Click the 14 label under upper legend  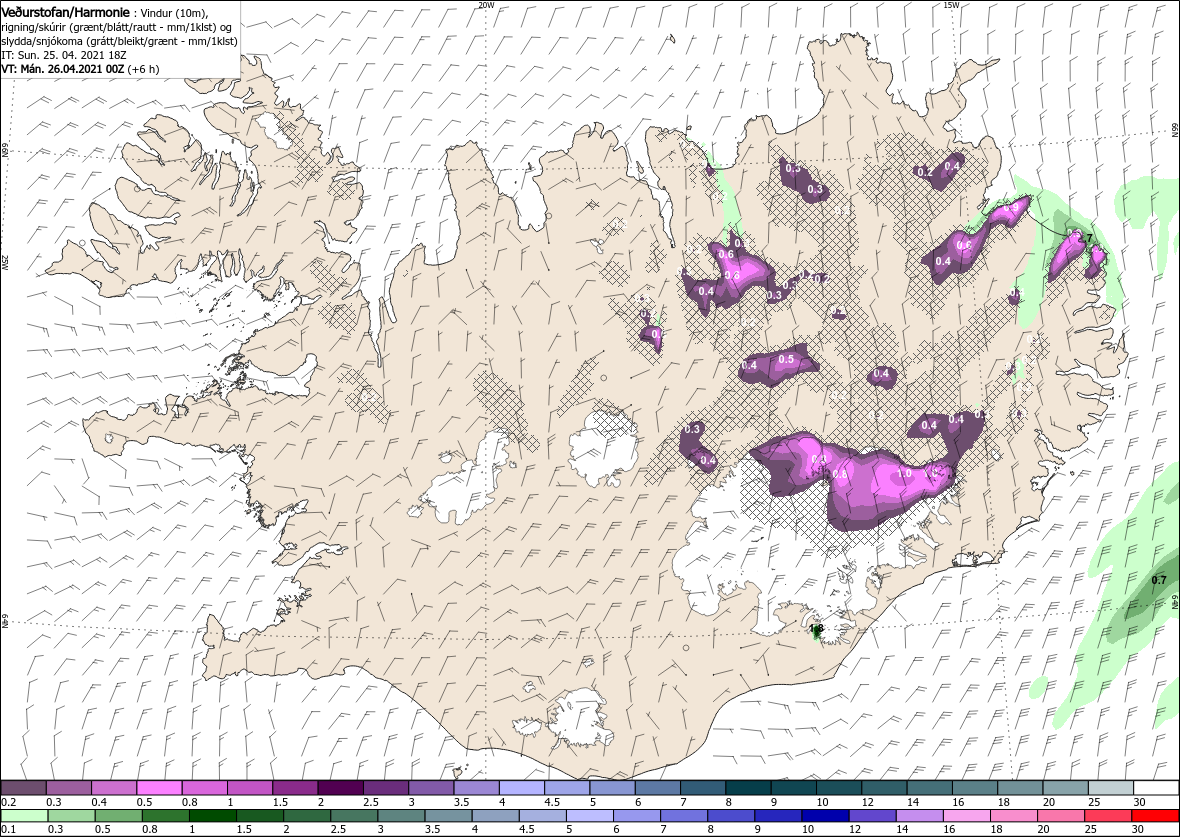914,802
